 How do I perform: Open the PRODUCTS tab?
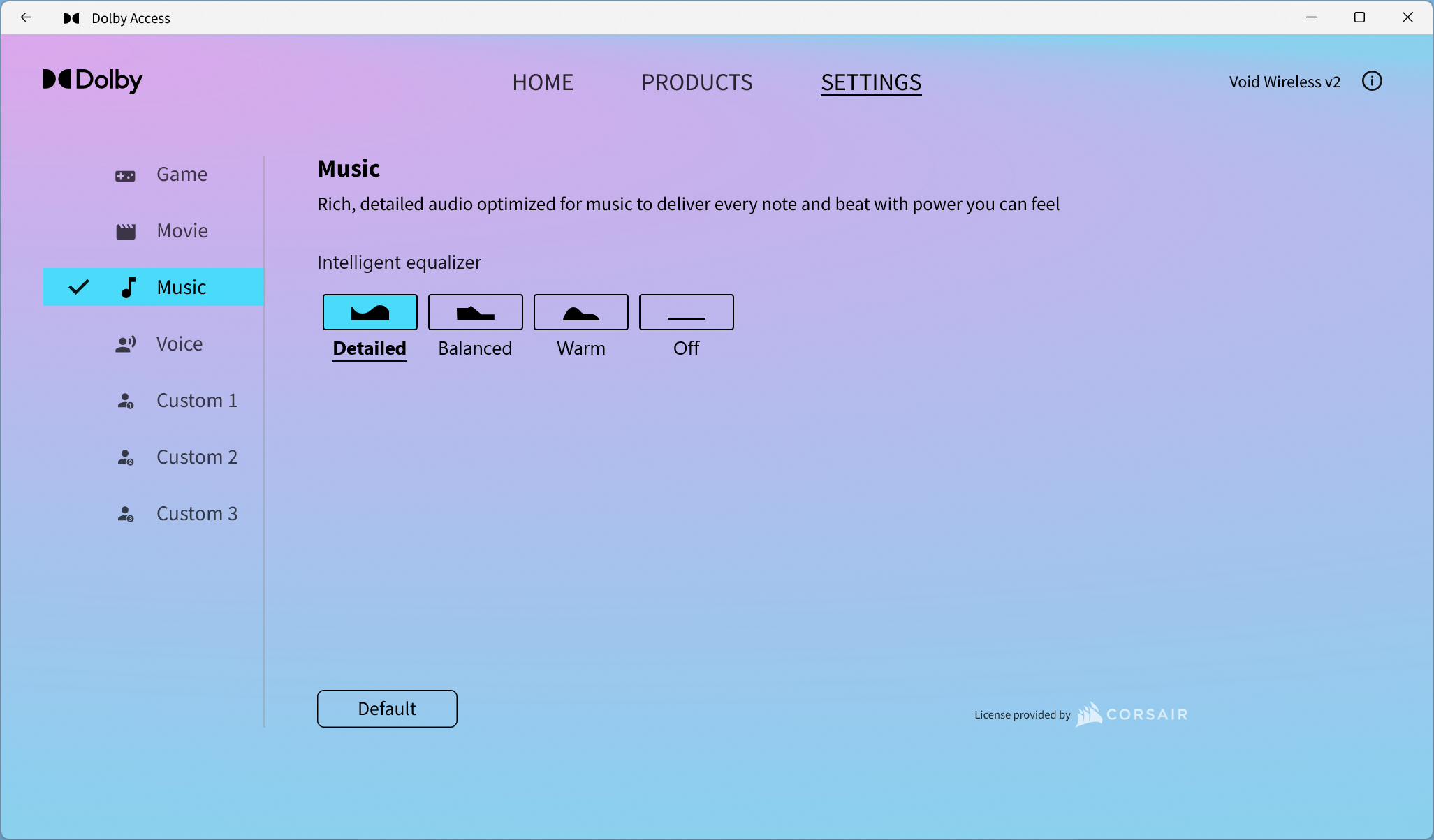(697, 82)
